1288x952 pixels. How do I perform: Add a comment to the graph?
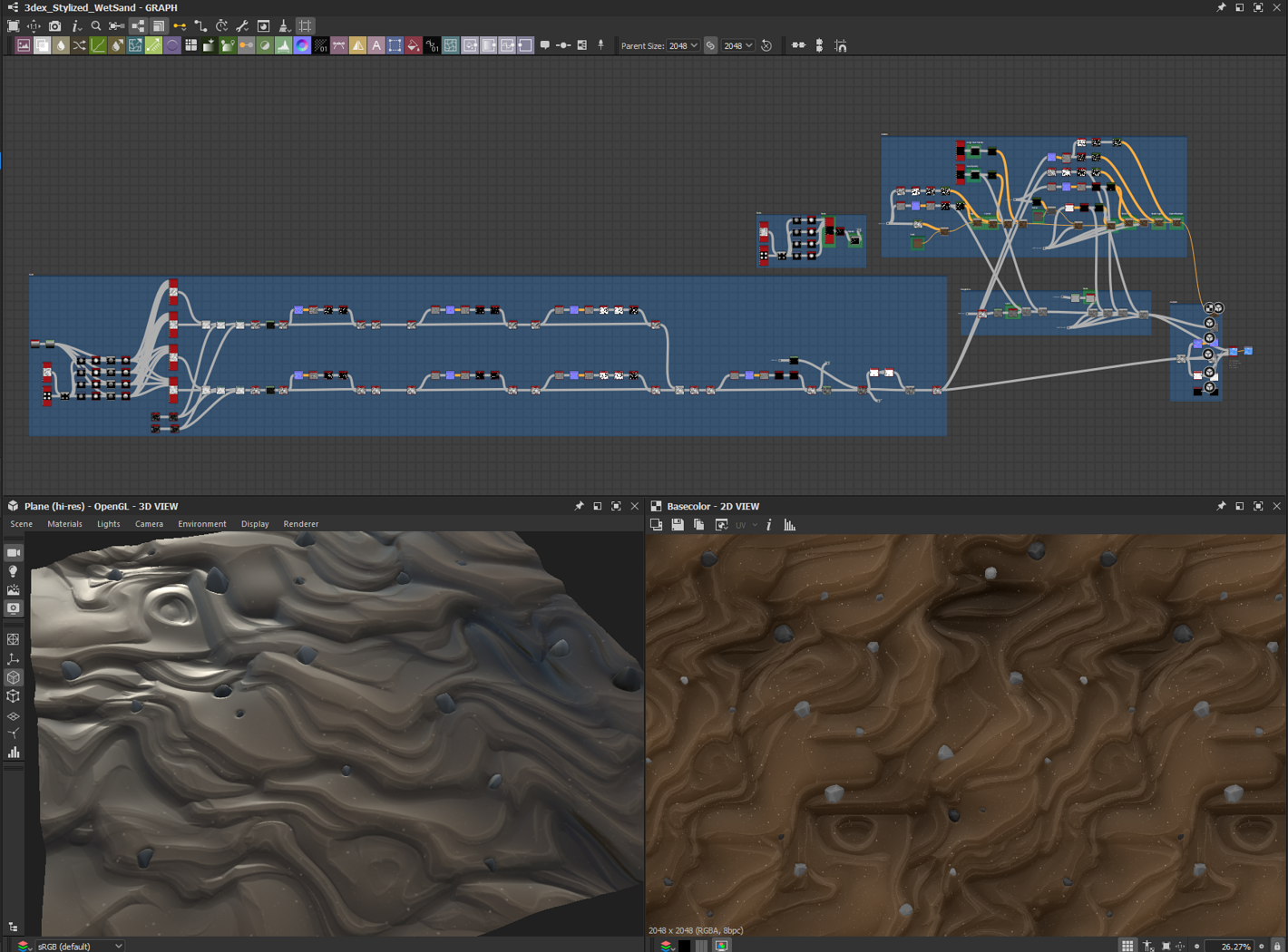click(545, 45)
